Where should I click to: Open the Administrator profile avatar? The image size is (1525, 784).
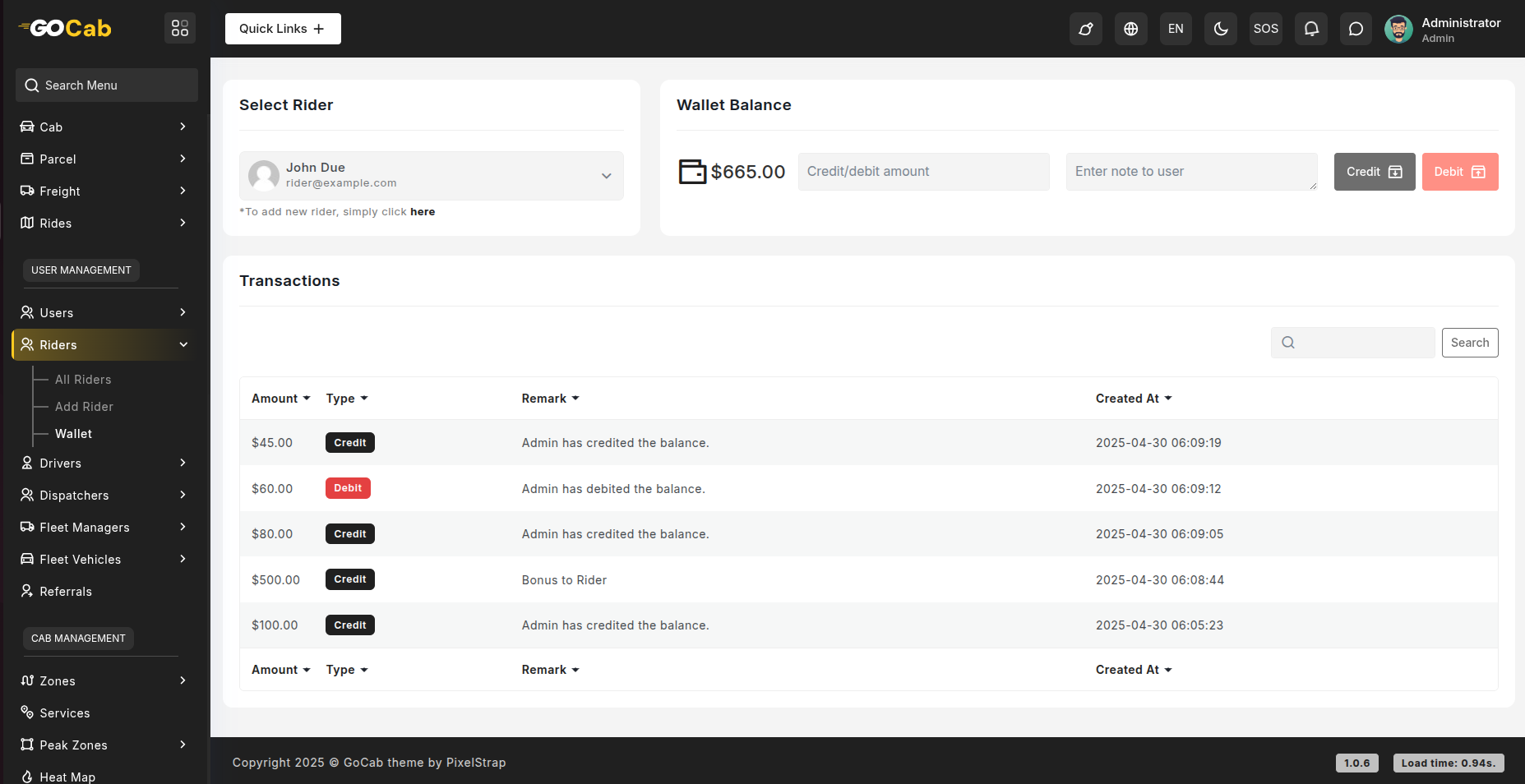[1398, 29]
